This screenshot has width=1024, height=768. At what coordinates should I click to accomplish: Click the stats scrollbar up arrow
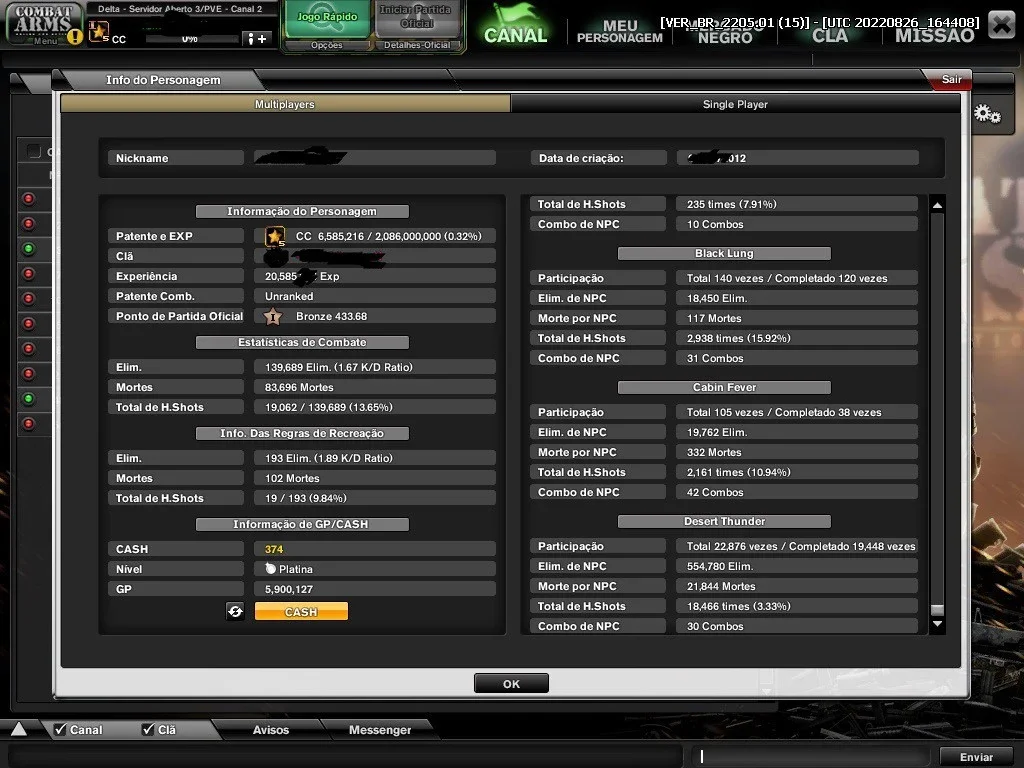[x=937, y=205]
